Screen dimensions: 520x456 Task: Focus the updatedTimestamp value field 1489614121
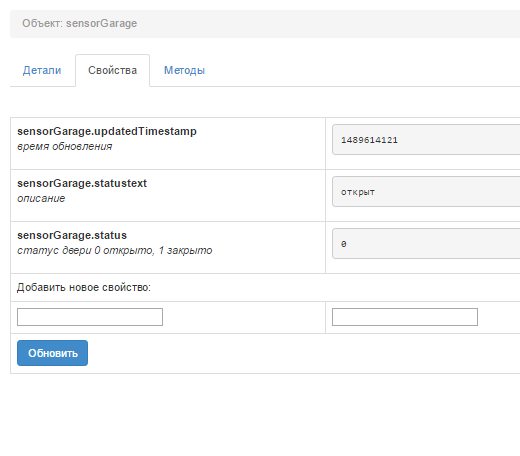tap(426, 140)
